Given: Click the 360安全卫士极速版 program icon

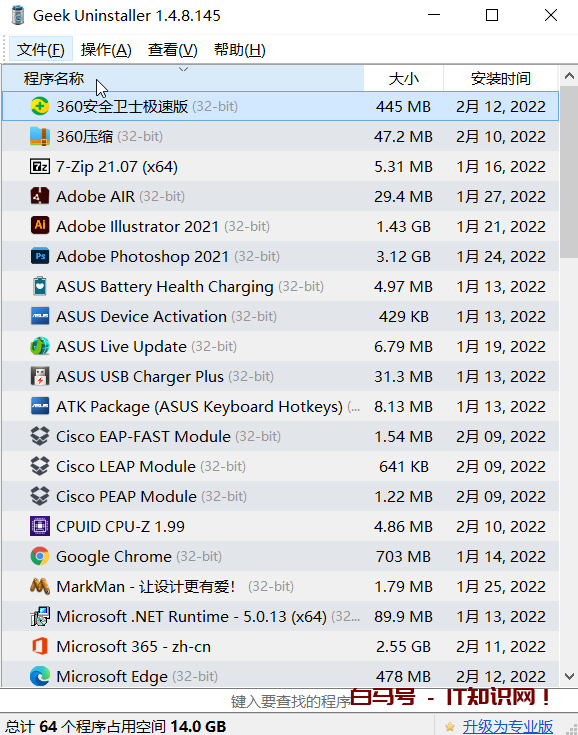Looking at the screenshot, I should pyautogui.click(x=40, y=106).
